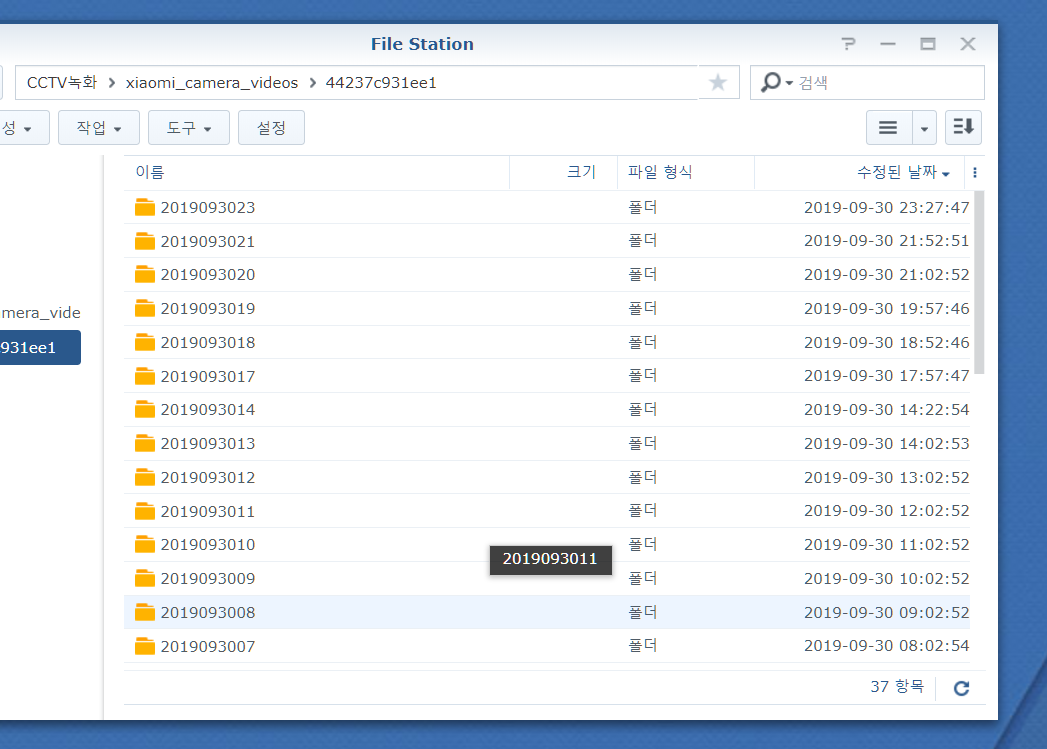Open File Station help question mark
Screen dimensions: 1047x749
(848, 44)
